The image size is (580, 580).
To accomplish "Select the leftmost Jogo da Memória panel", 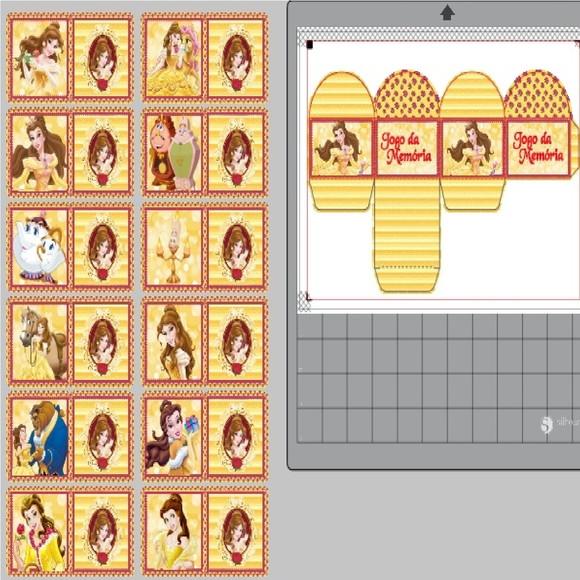I will point(407,148).
